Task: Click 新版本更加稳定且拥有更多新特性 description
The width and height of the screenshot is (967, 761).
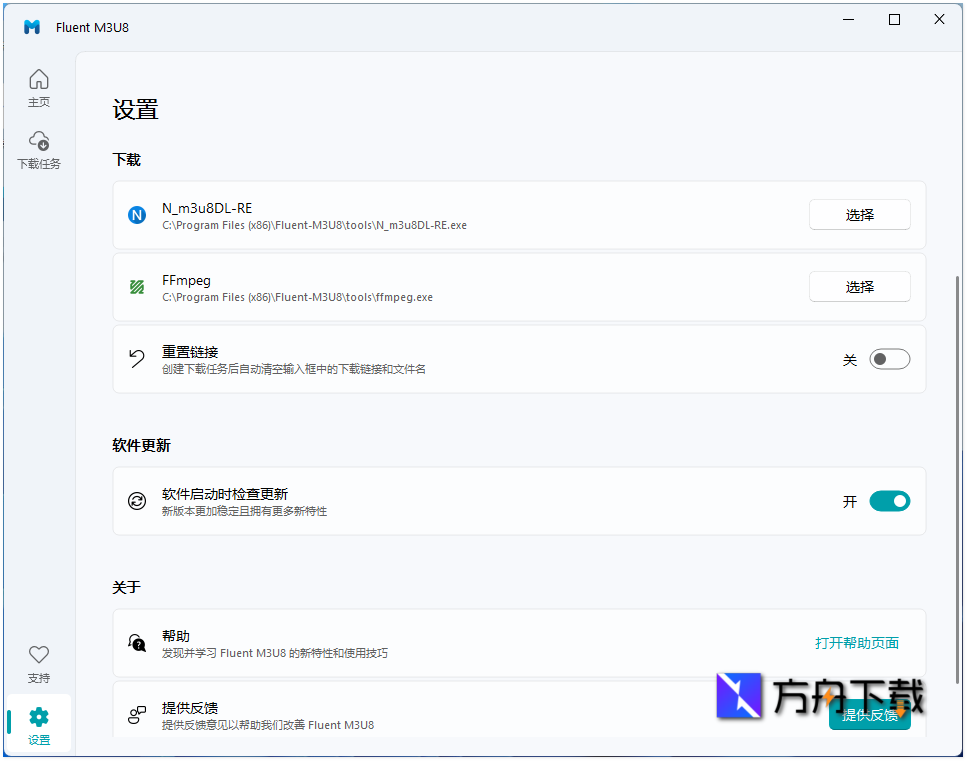Action: tap(244, 511)
